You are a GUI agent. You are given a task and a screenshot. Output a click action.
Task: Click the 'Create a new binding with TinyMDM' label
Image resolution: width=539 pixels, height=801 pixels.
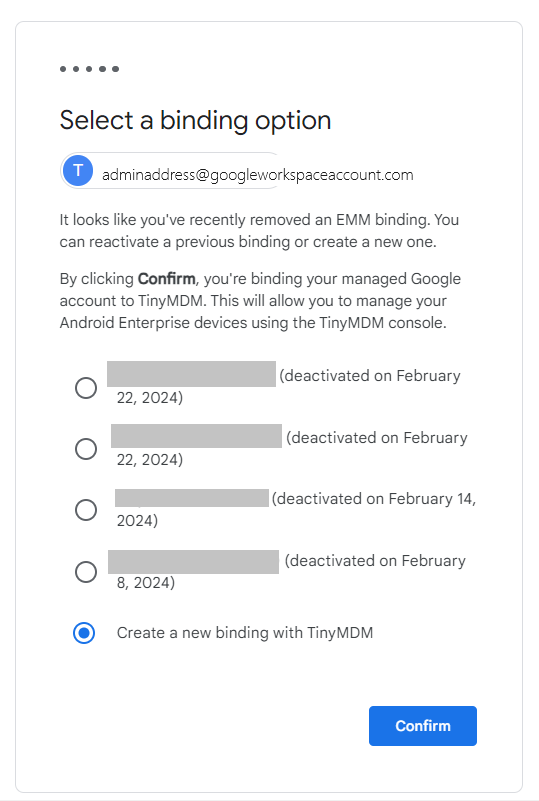pos(245,633)
